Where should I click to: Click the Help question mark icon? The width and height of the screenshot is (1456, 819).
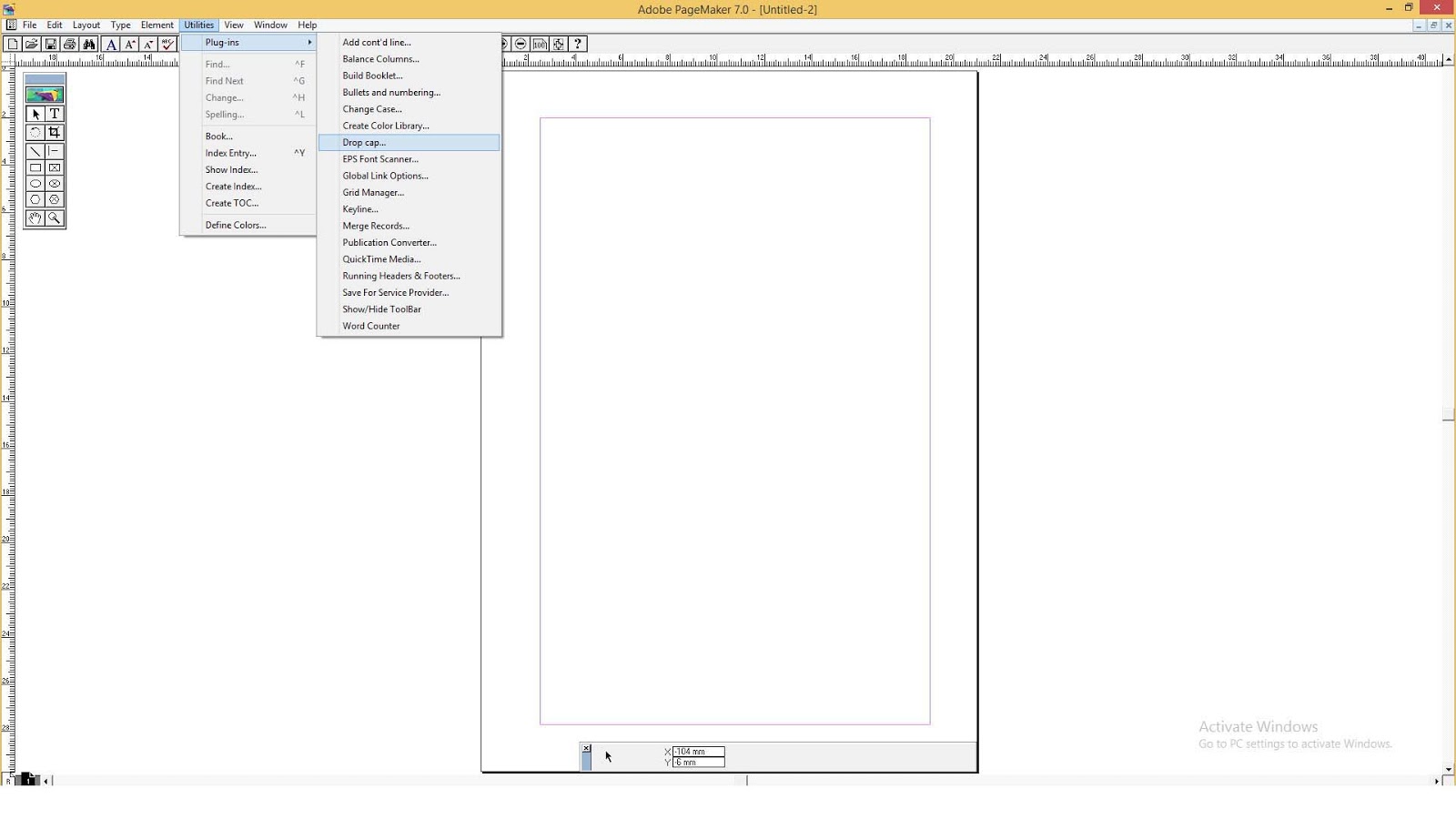pos(578,44)
